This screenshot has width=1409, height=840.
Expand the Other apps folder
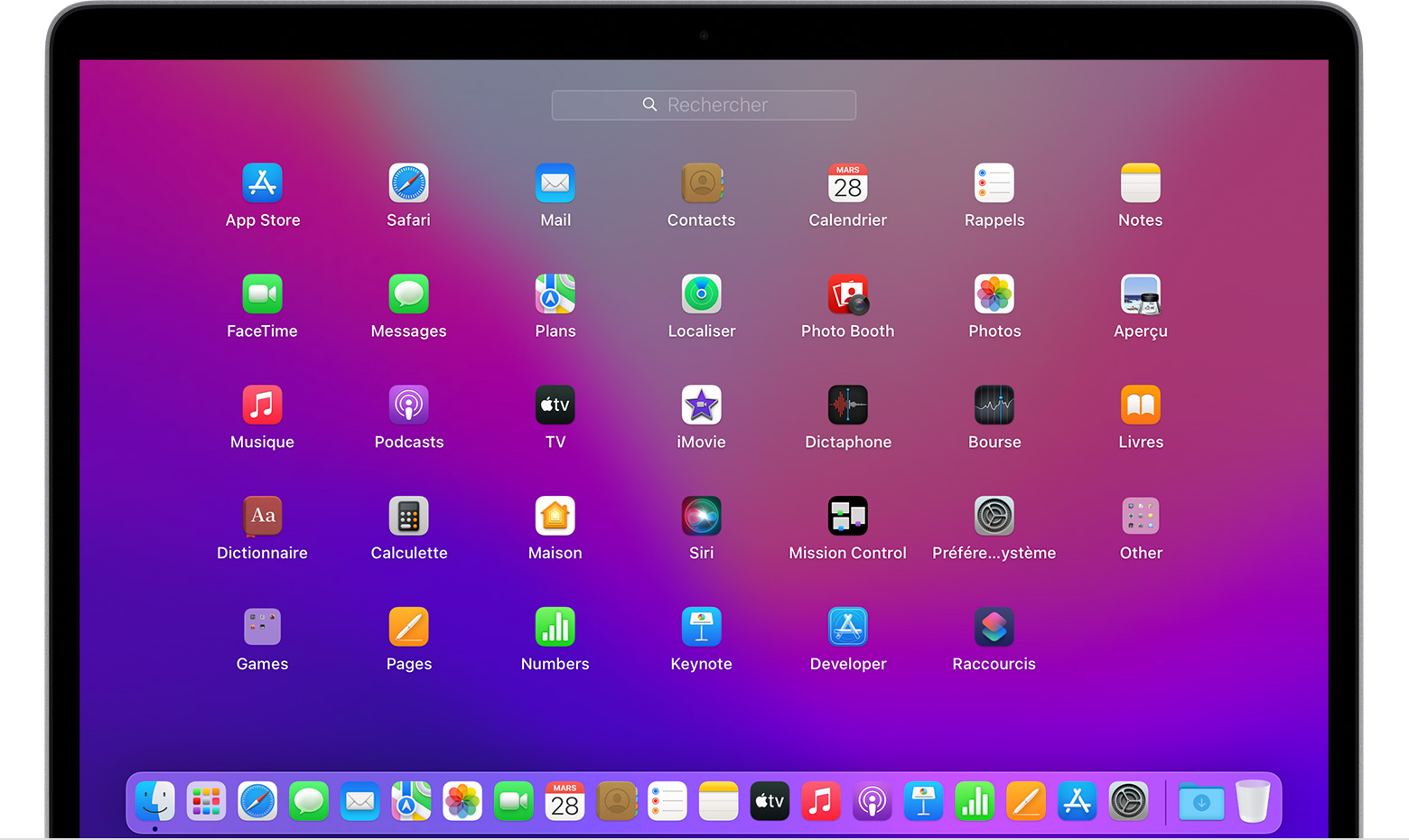click(x=1140, y=517)
